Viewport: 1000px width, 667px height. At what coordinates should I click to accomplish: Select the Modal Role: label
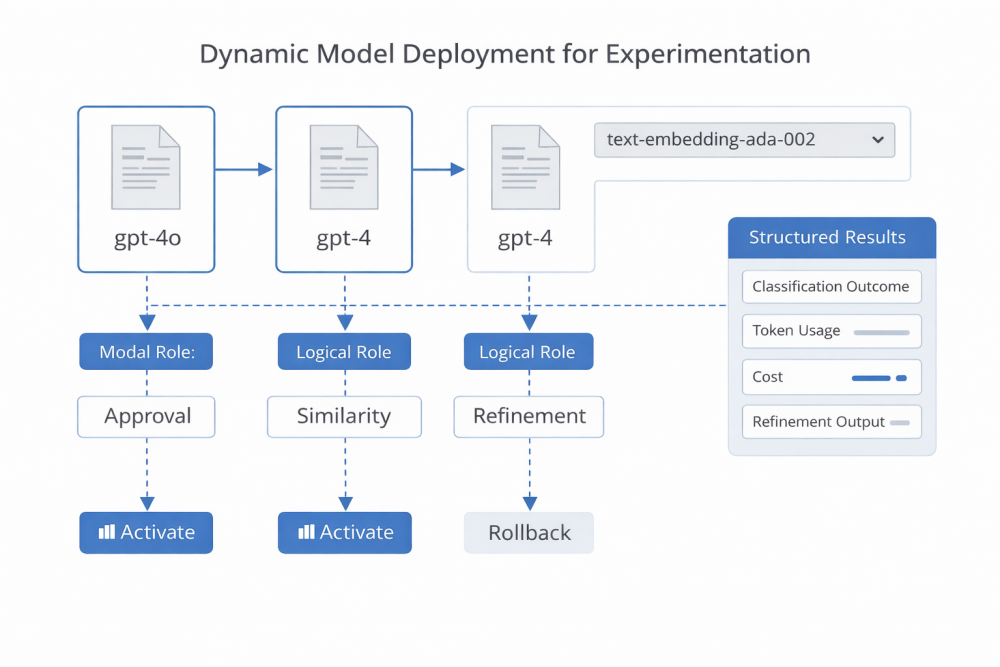tap(146, 351)
